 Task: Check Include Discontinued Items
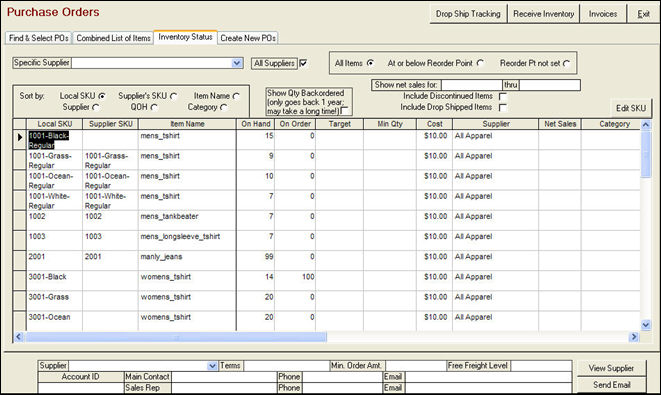502,96
